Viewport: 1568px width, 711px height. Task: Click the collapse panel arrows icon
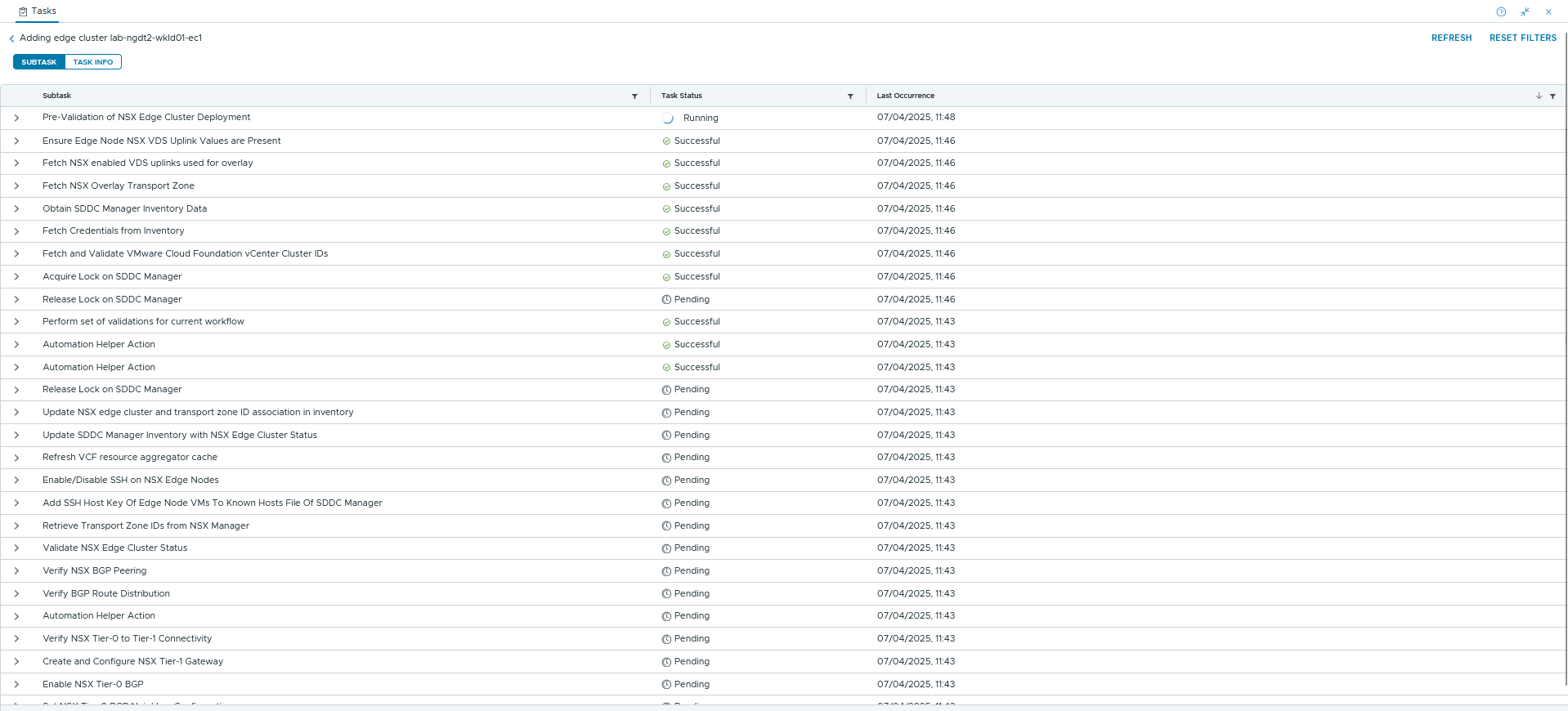[1525, 11]
